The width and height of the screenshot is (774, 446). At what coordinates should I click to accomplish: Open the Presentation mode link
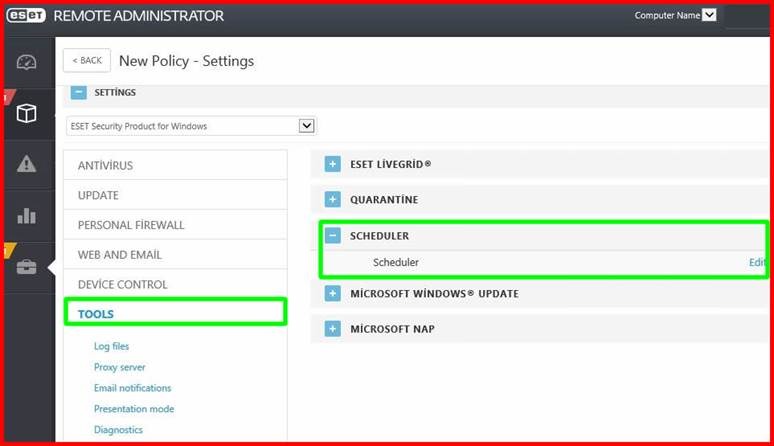pos(134,409)
